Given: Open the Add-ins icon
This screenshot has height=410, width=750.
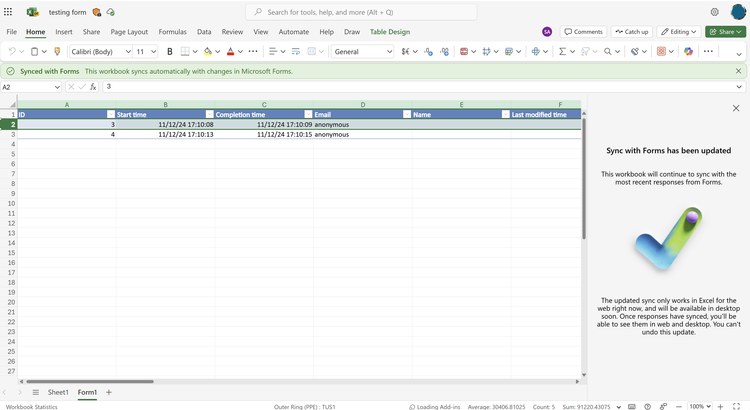Looking at the screenshot, I should (662, 51).
